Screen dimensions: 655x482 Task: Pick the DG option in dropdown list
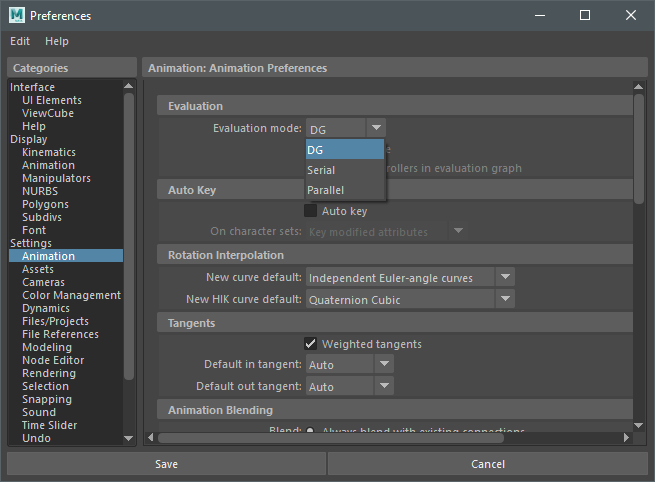[x=344, y=150]
